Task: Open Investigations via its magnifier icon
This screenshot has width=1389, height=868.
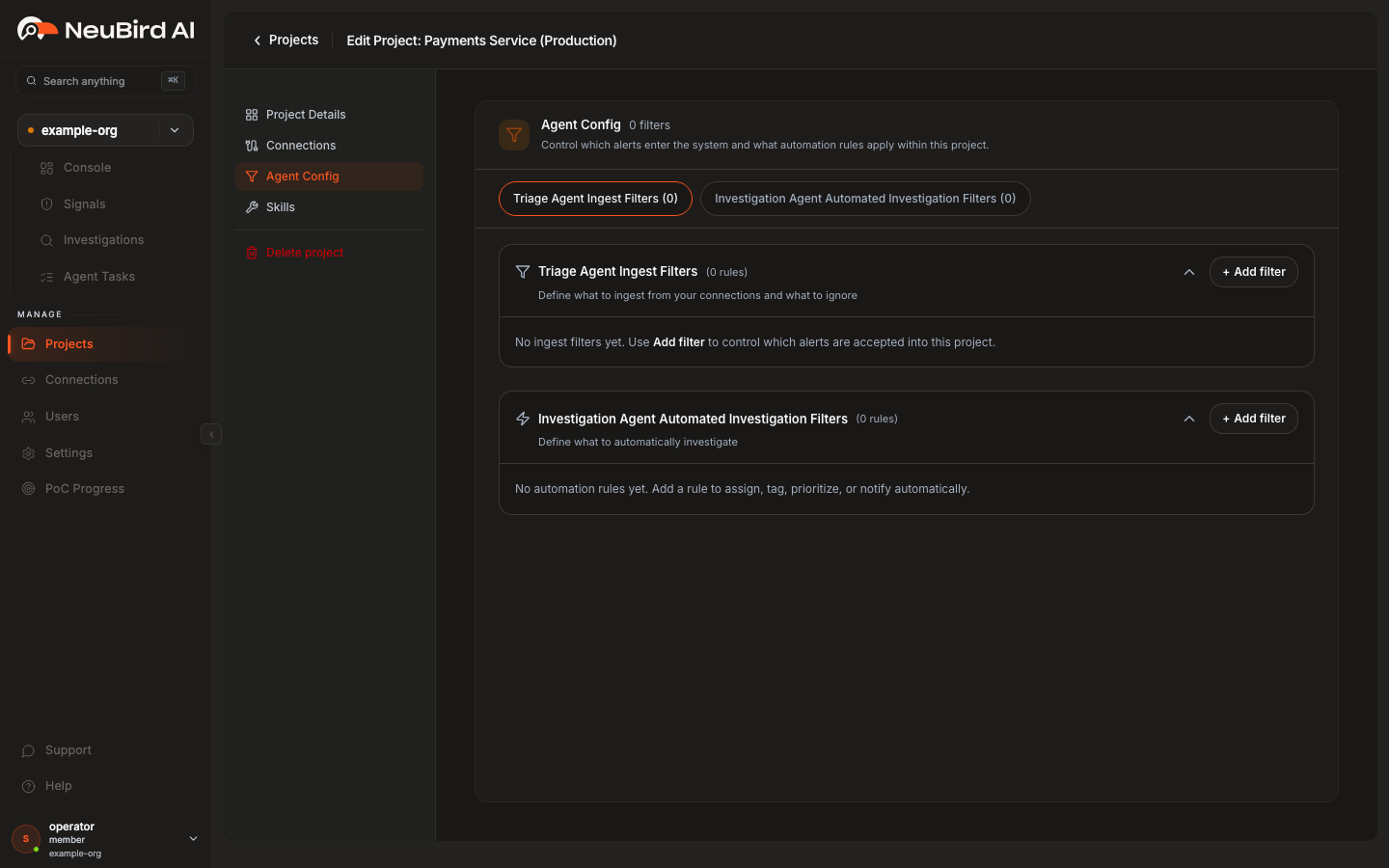Action: [x=46, y=240]
